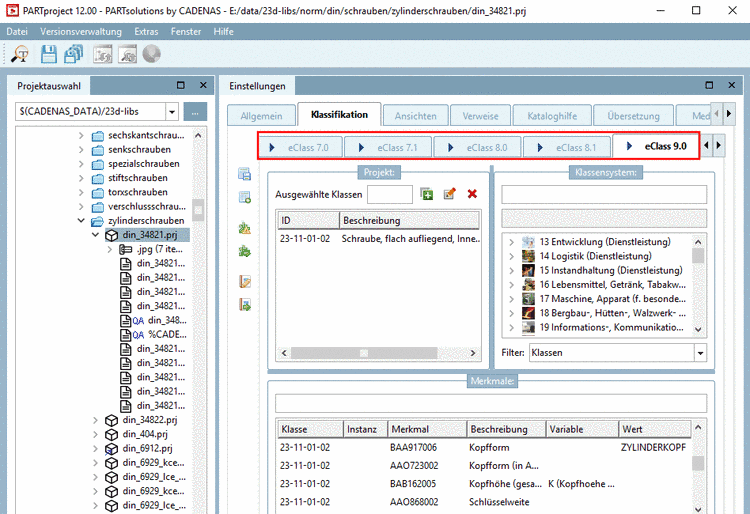Click the PARTproject app logo in the title bar
Image resolution: width=750 pixels, height=514 pixels.
click(x=12, y=10)
